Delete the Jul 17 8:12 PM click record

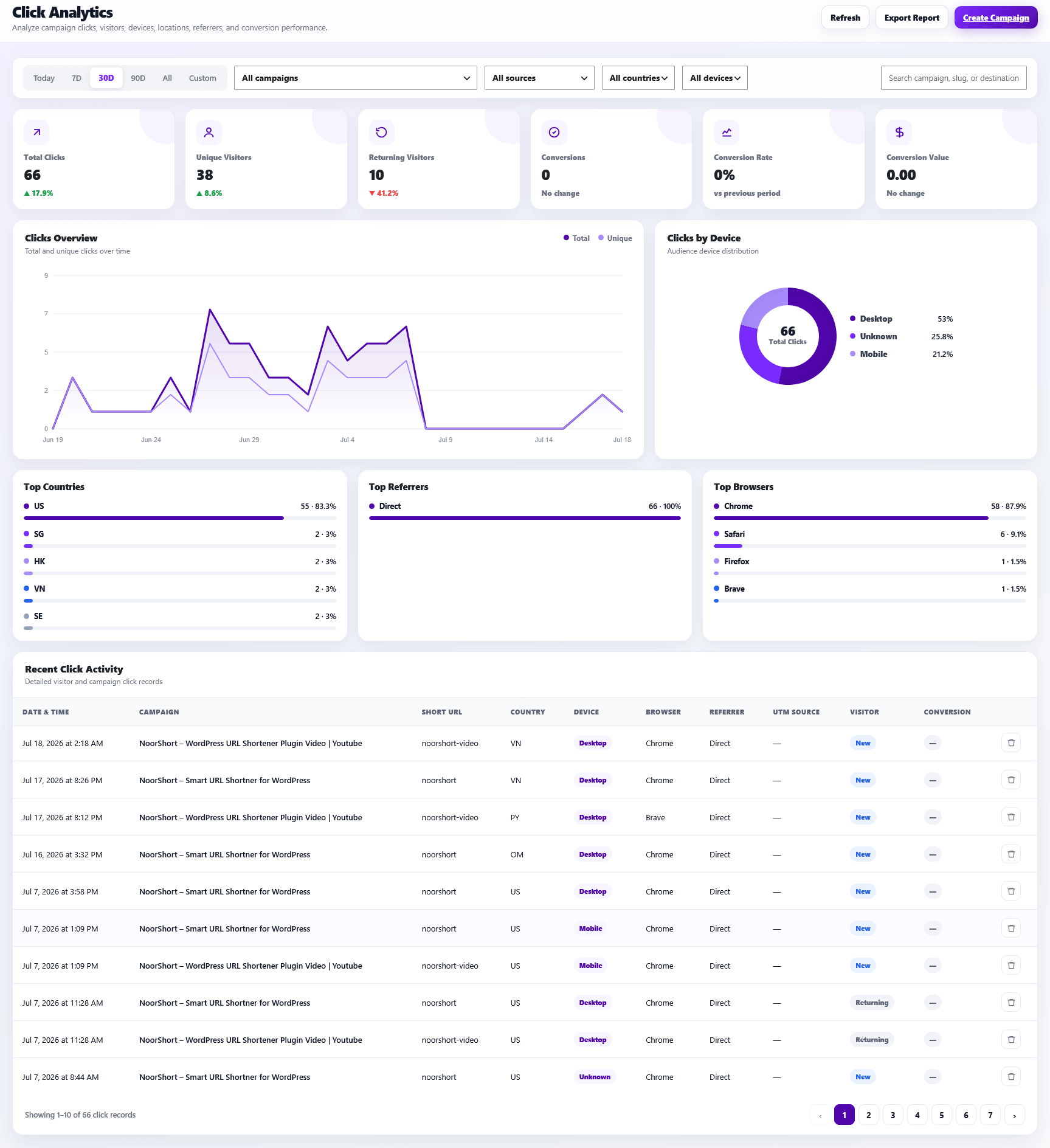[x=1011, y=817]
